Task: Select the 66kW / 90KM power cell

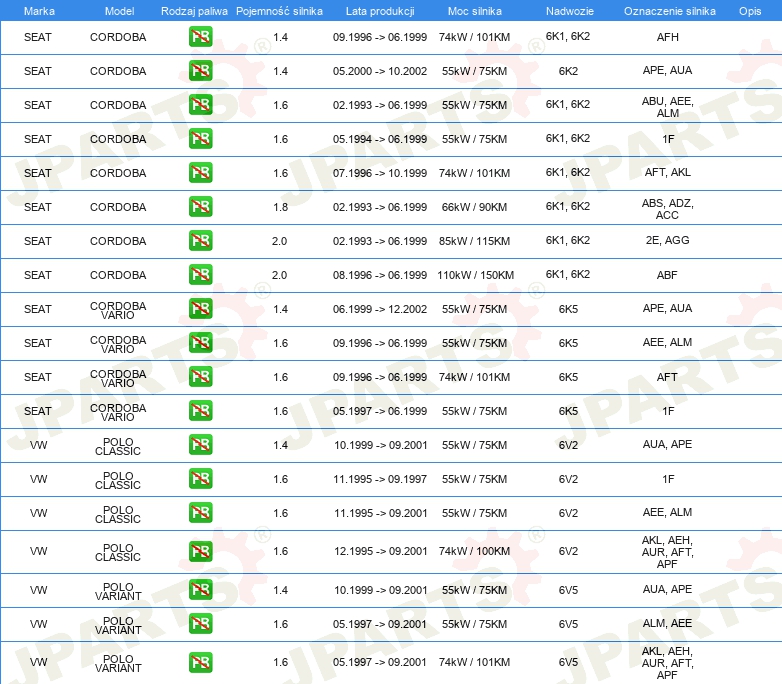Action: coord(474,207)
